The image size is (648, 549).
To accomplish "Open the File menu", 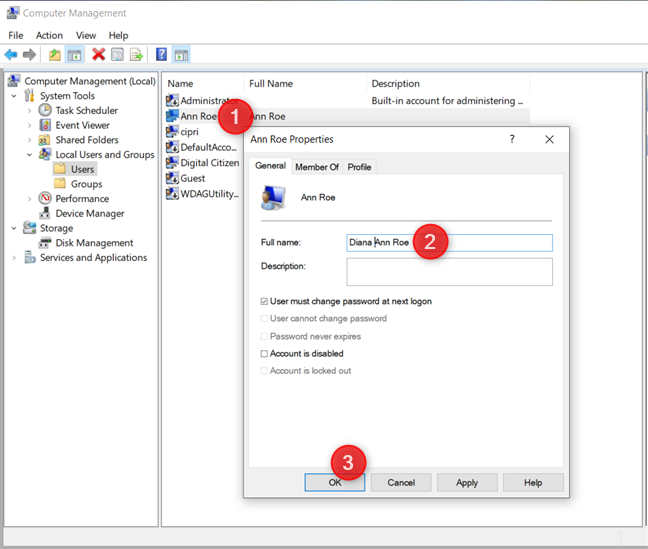I will tap(16, 36).
